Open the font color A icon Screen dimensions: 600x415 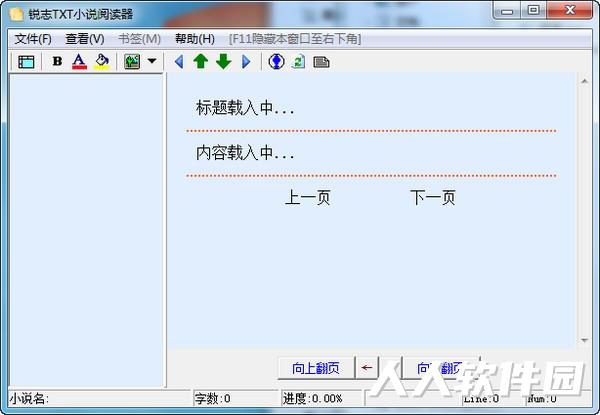(79, 61)
